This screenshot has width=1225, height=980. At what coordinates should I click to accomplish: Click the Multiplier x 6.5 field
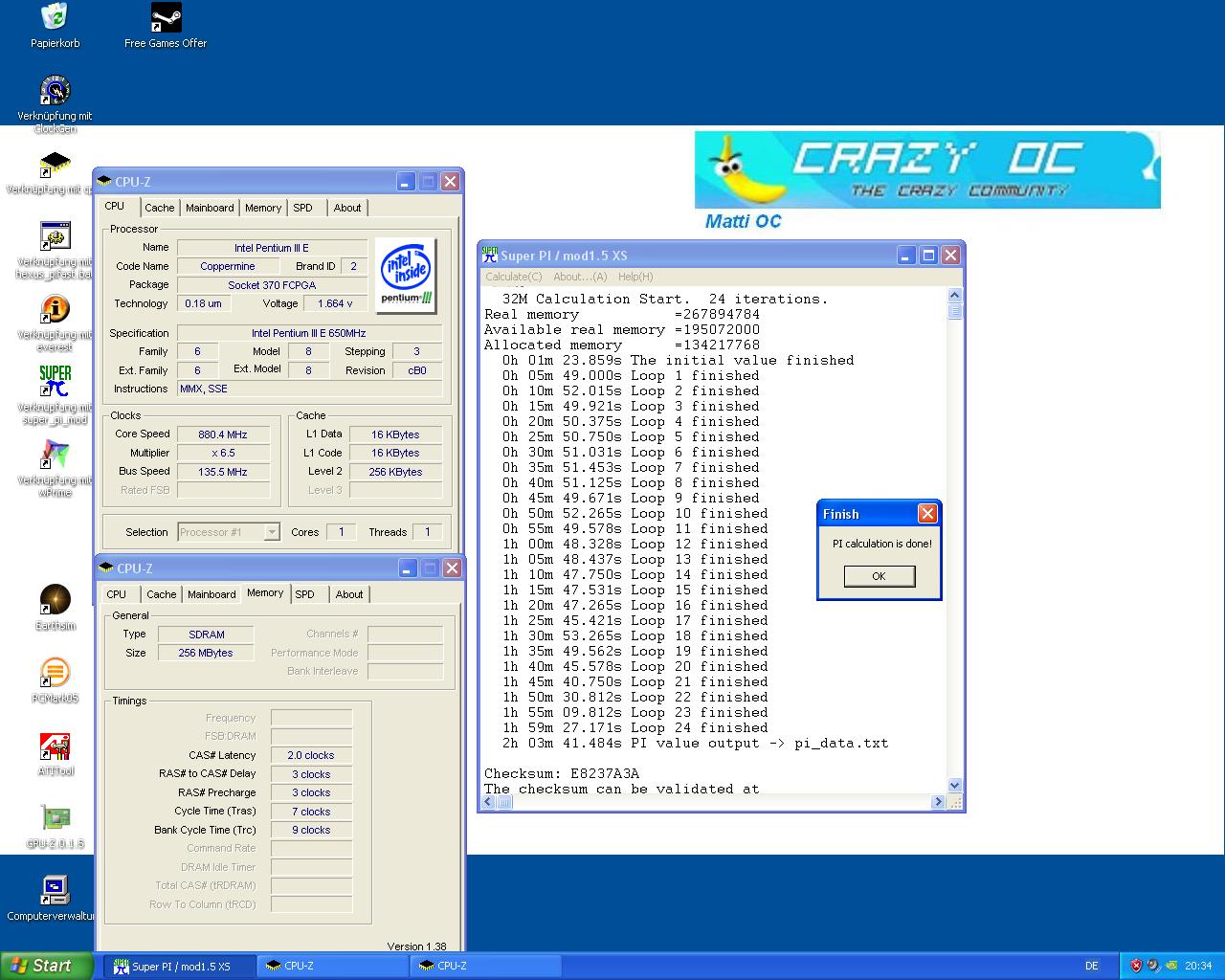223,453
